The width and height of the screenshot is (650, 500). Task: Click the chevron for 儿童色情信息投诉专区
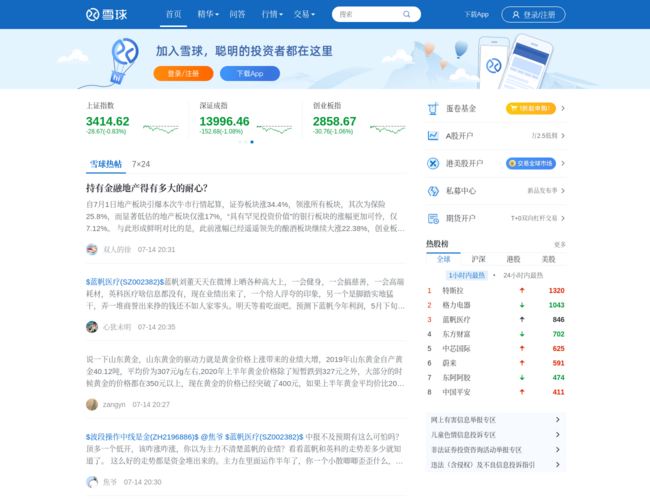point(558,434)
